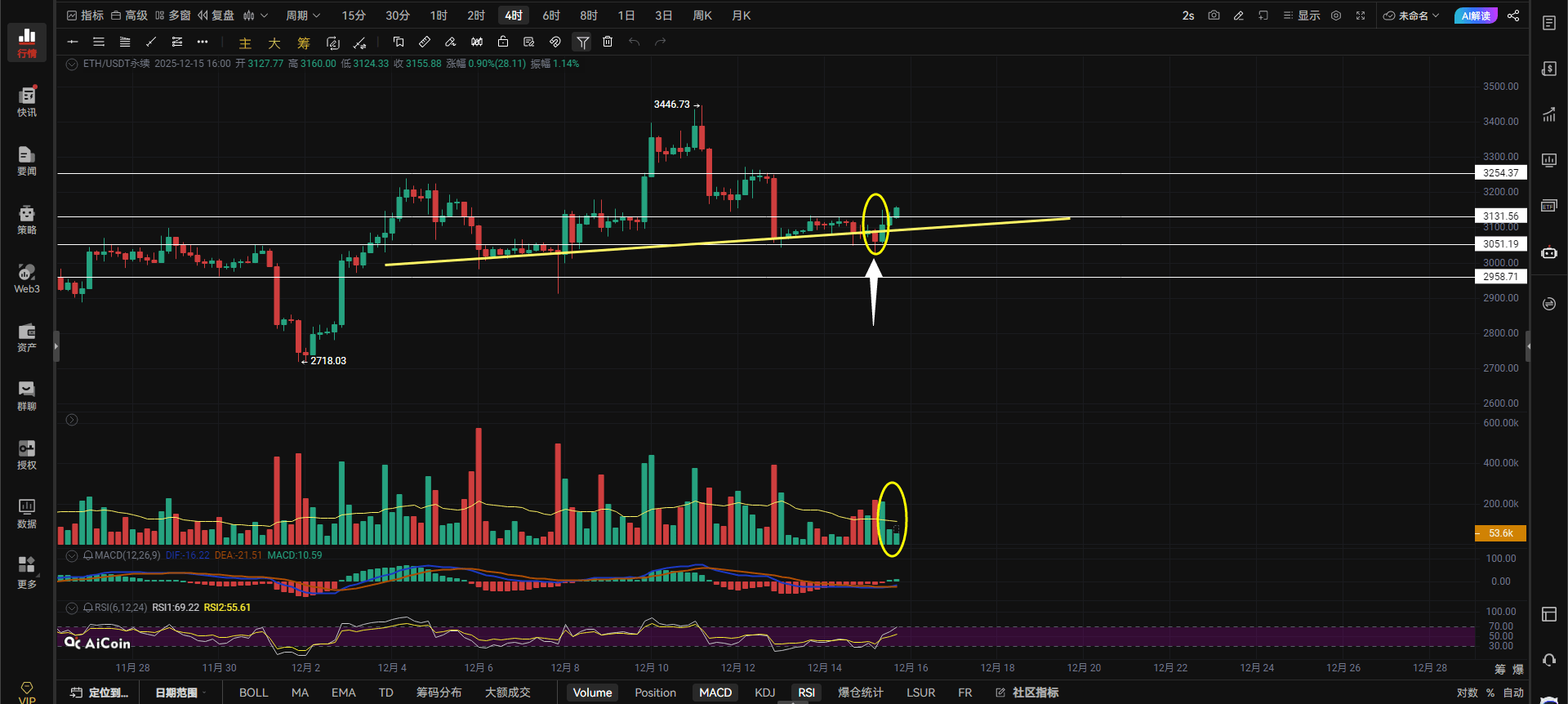Collapse the ETH/USDT main chart legend
This screenshot has width=1568, height=704.
(x=72, y=64)
